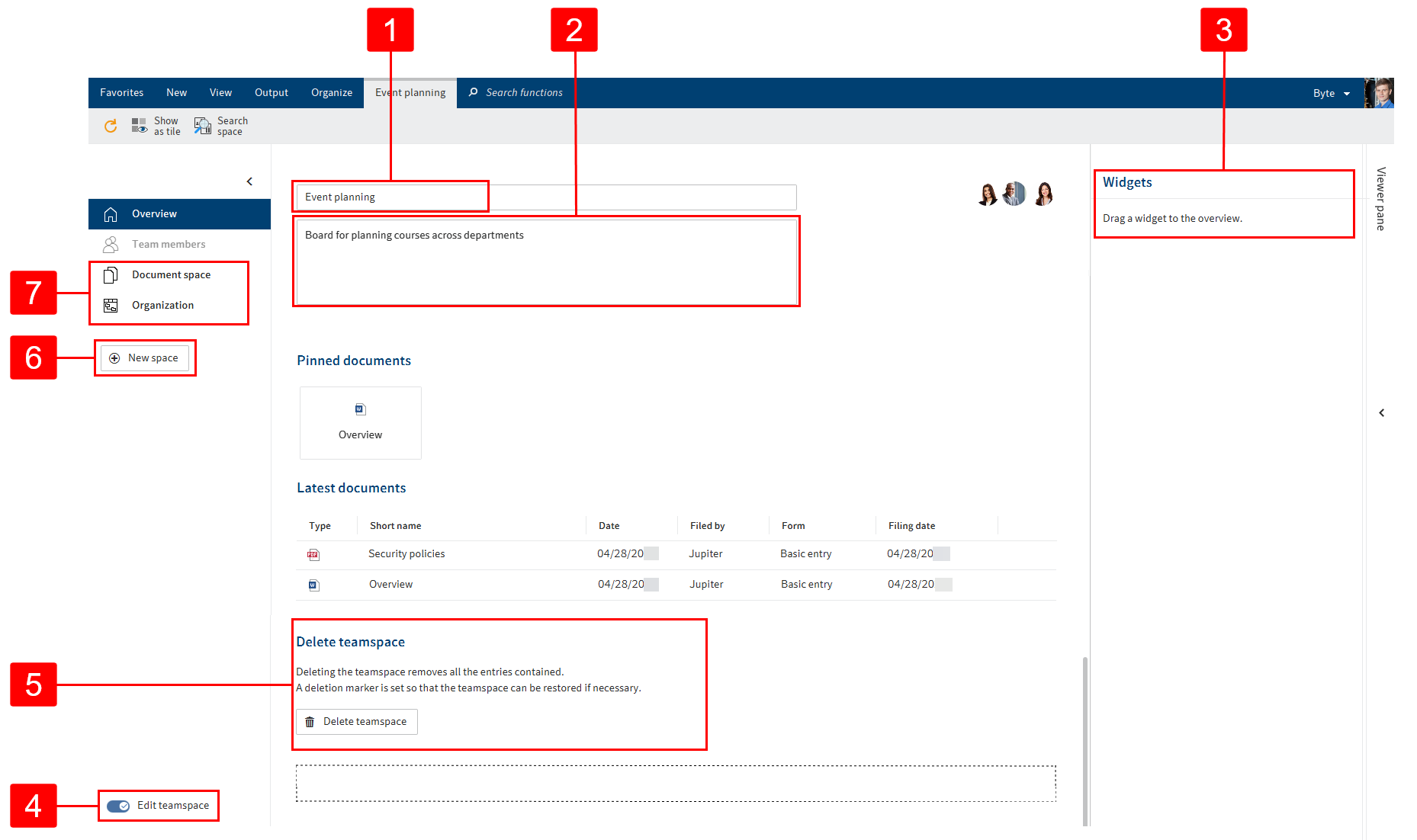This screenshot has width=1417, height=840.
Task: Select the Show as tile icon
Action: [139, 125]
